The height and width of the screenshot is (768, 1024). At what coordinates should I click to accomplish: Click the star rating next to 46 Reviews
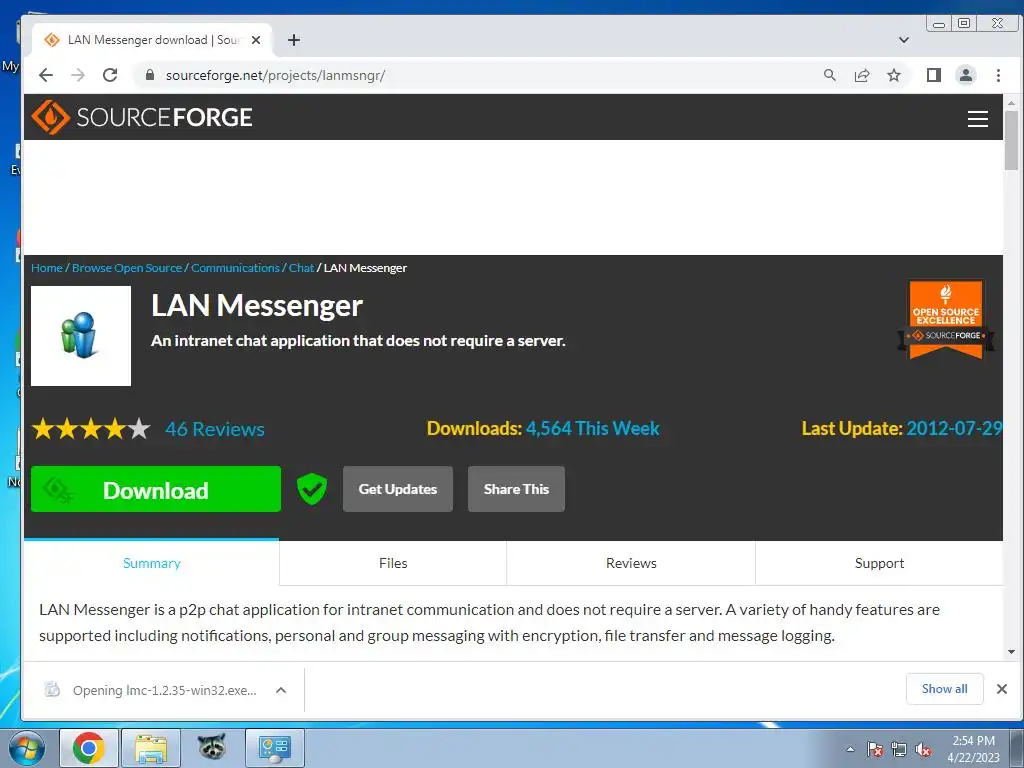click(x=91, y=429)
